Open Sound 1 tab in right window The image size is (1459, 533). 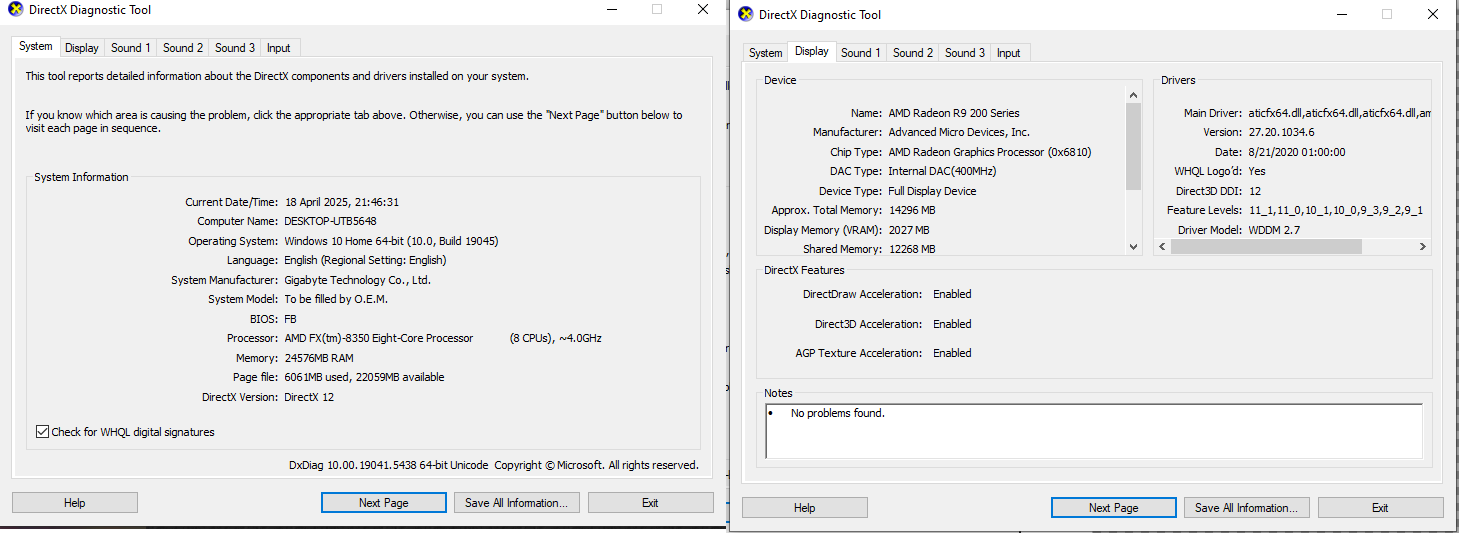[861, 53]
